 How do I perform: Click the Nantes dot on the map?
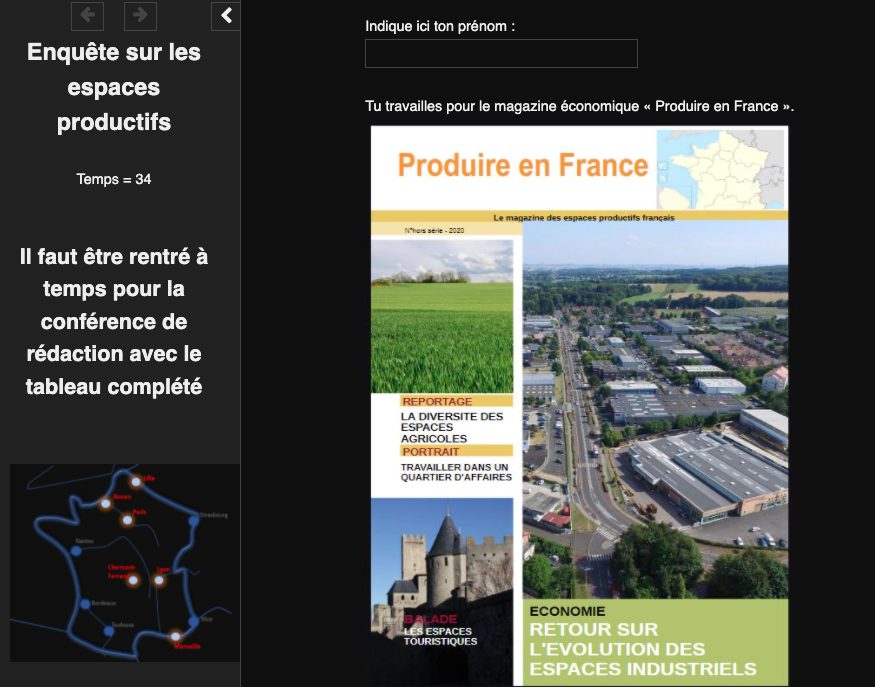pos(76,548)
